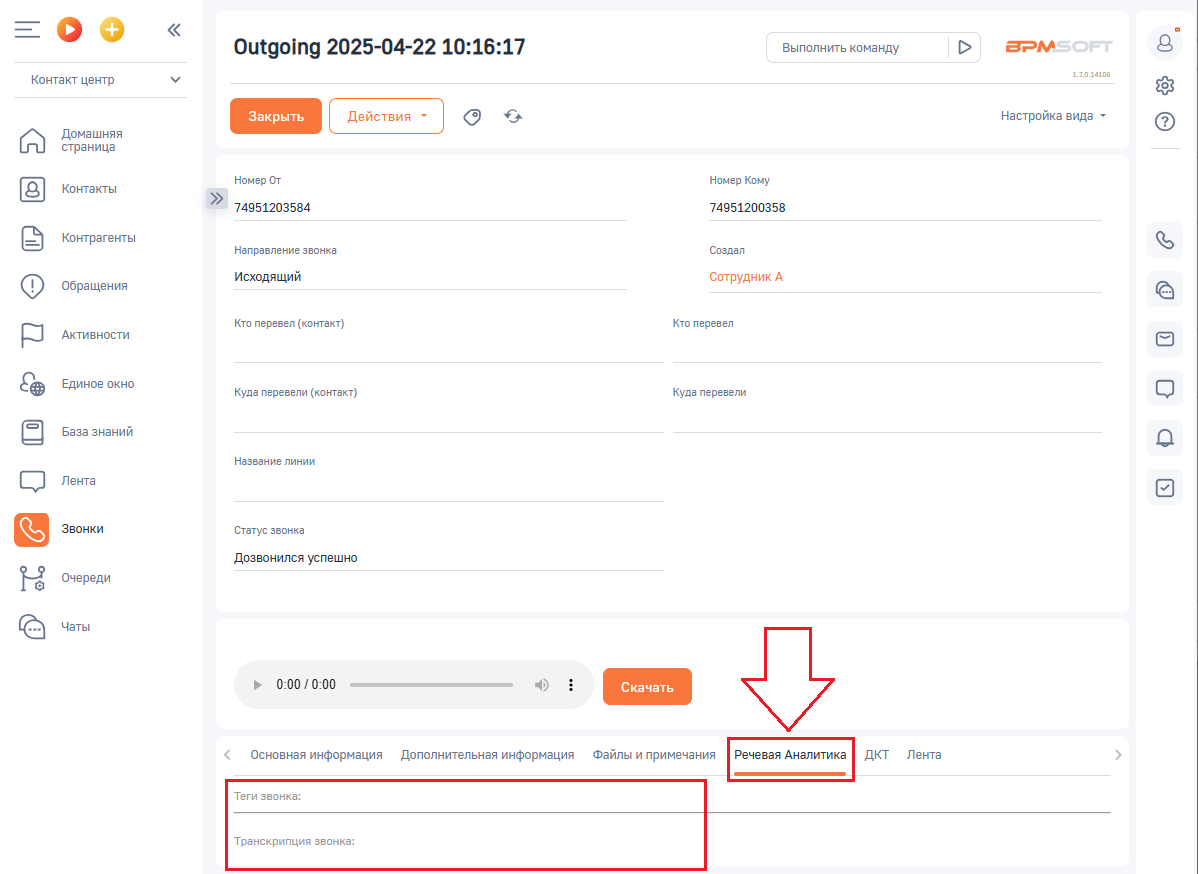Switch to ДКТ tab
This screenshot has width=1198, height=874.
click(x=876, y=755)
